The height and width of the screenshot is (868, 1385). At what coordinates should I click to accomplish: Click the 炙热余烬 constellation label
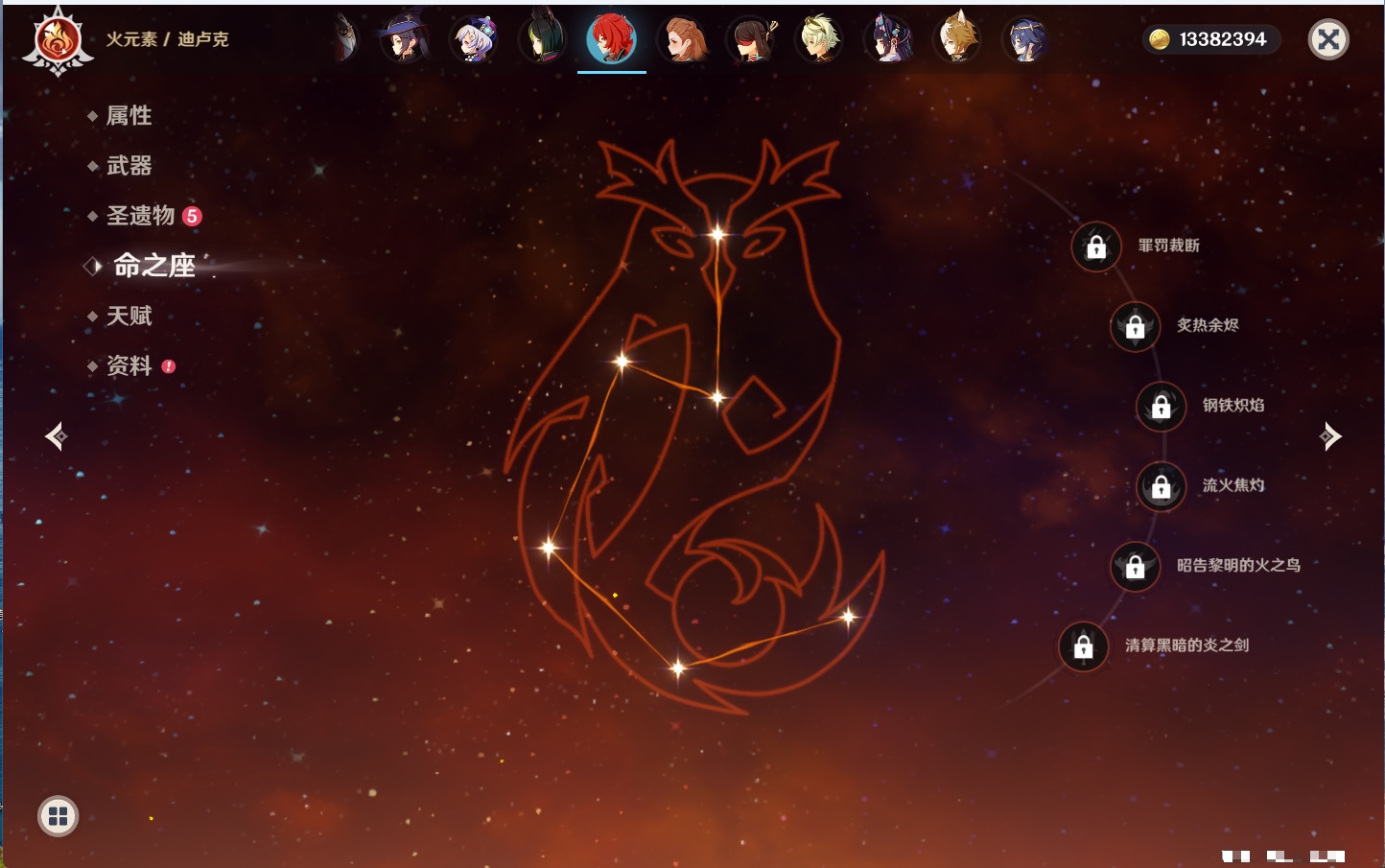[x=1208, y=325]
